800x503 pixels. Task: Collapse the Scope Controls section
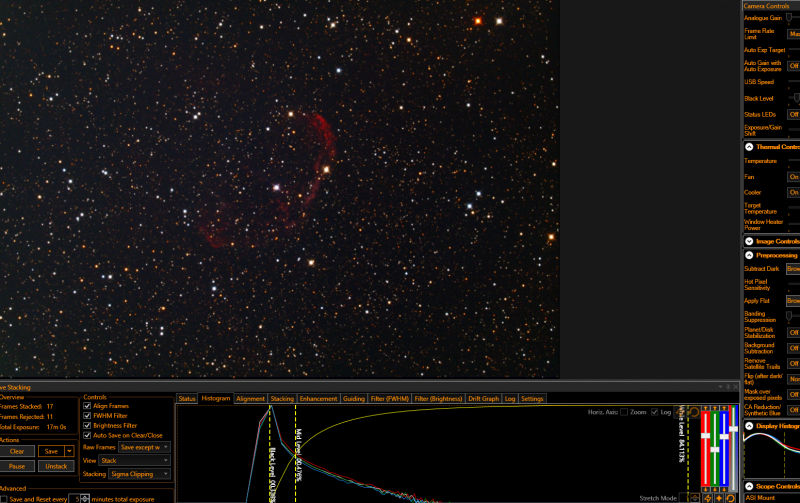click(x=749, y=486)
